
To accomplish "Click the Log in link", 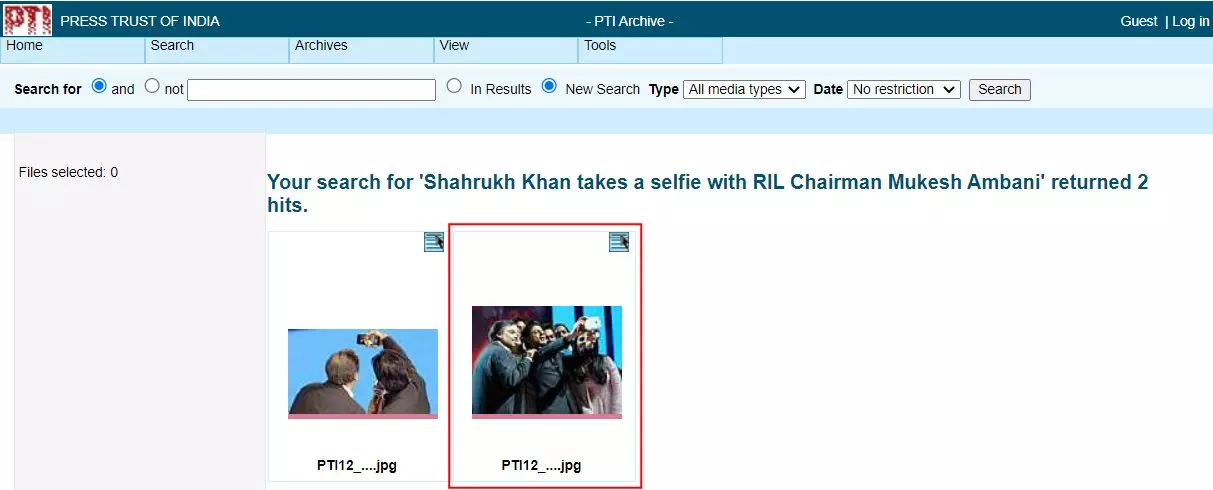I will pyautogui.click(x=1191, y=21).
